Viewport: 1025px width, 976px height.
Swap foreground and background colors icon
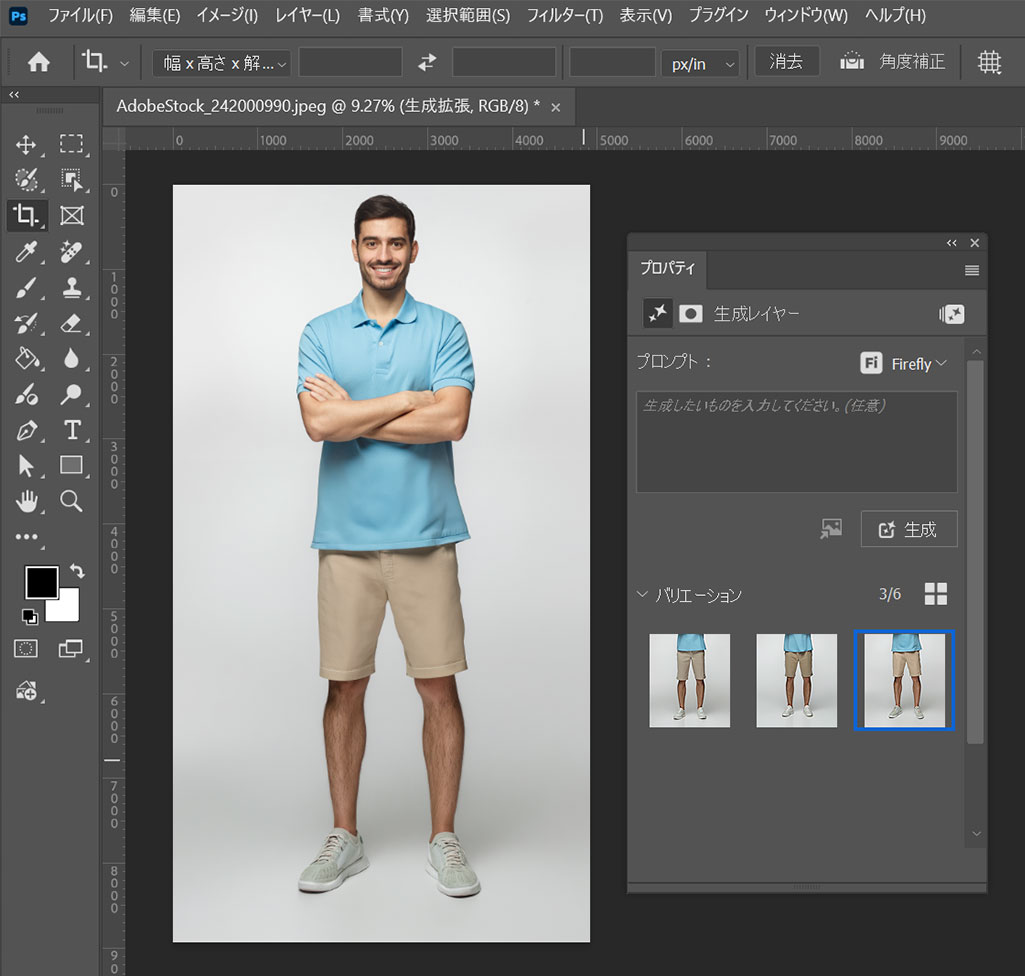pos(77,571)
